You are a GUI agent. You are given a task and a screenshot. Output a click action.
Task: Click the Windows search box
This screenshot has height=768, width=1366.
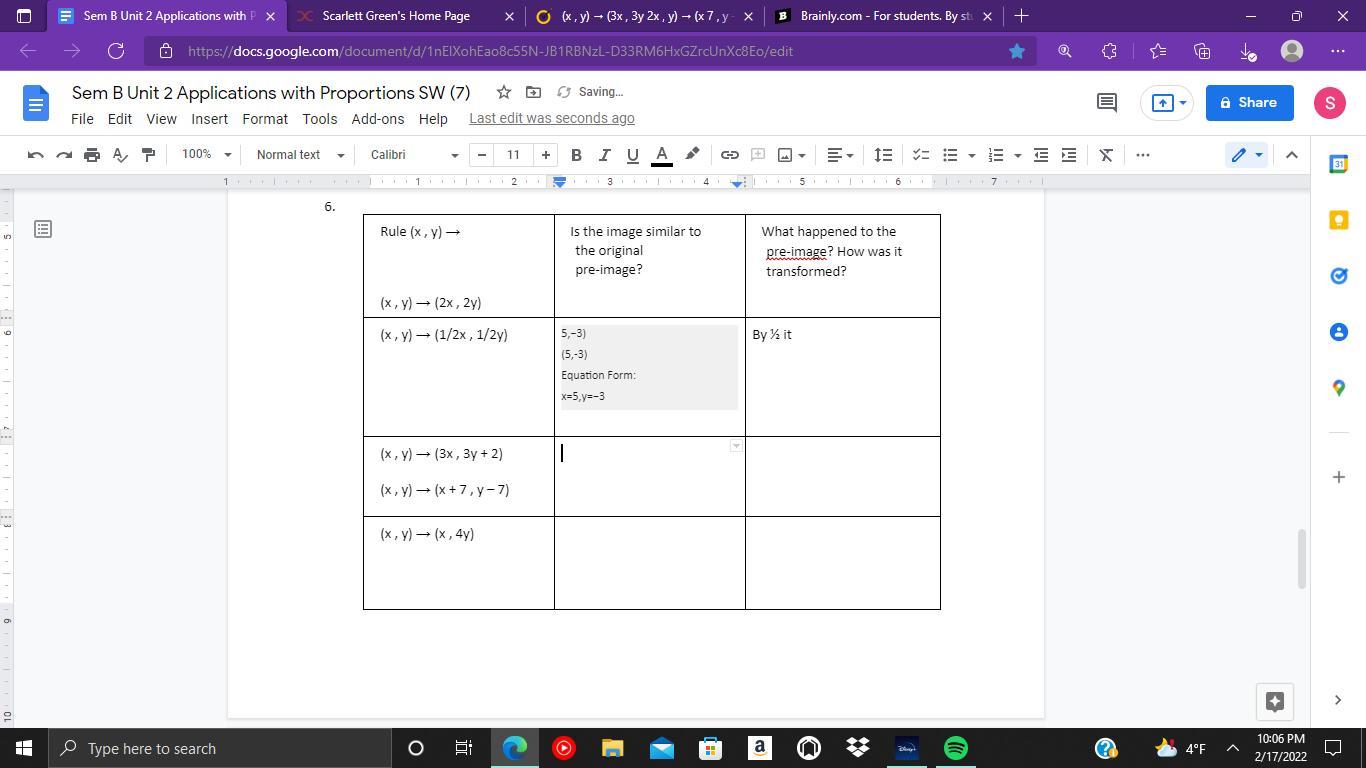(220, 748)
